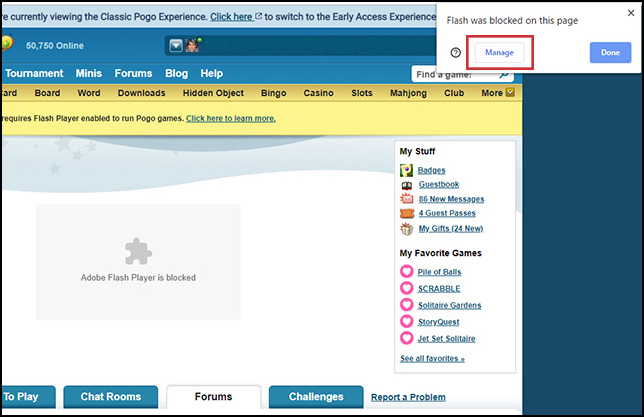
Task: Switch to the Chat Rooms tab
Action: (110, 397)
